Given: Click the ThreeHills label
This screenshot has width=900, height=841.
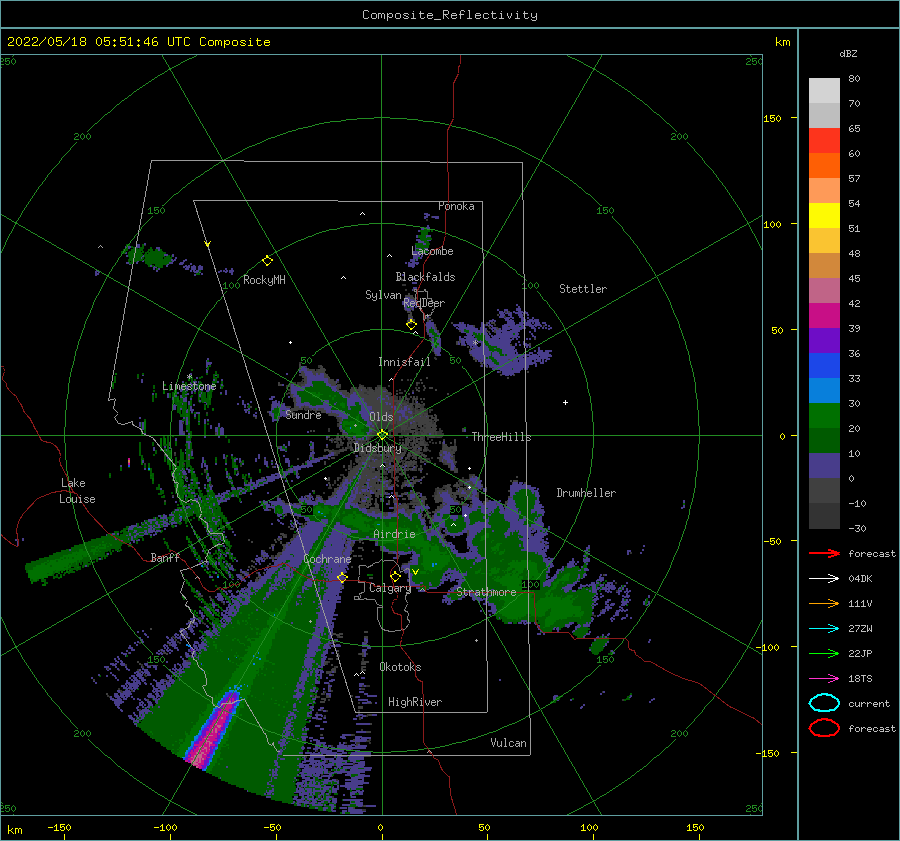Looking at the screenshot, I should 502,437.
